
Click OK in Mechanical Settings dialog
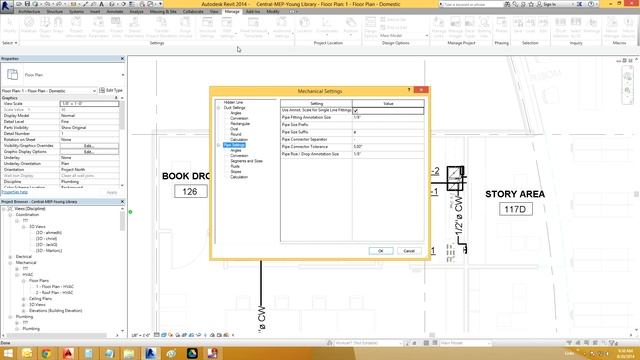pyautogui.click(x=381, y=251)
